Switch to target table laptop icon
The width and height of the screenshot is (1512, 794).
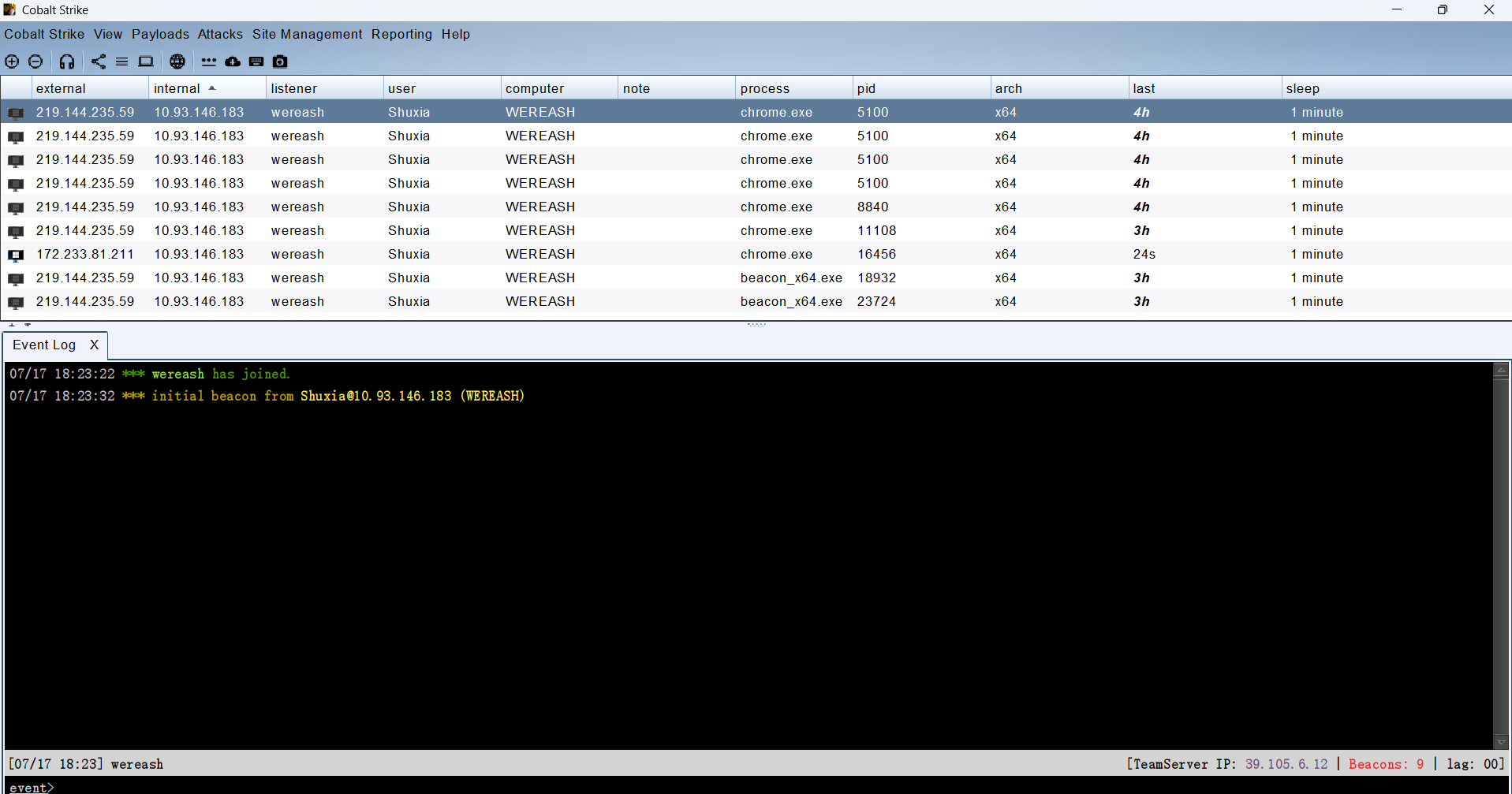(146, 62)
